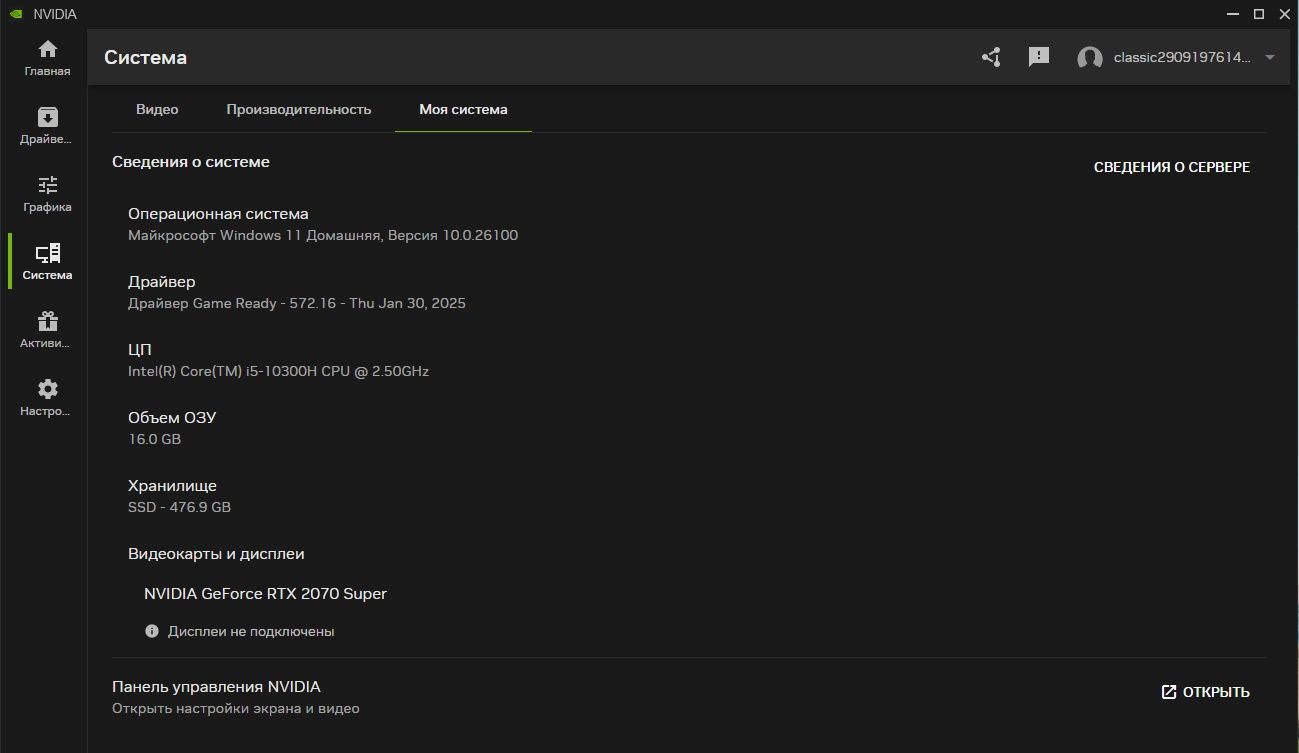The height and width of the screenshot is (753, 1299).
Task: Click the Дисплеи не подключены message
Action: point(251,631)
